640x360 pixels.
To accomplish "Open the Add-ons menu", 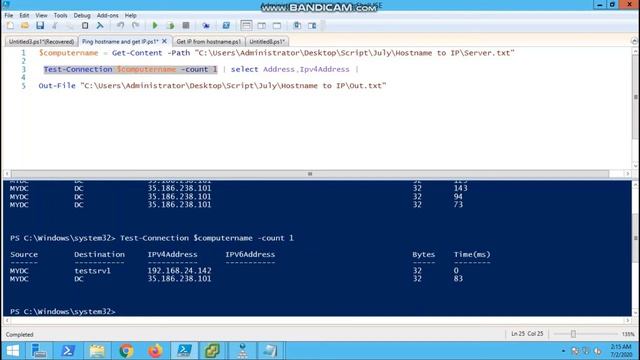I will pos(107,16).
